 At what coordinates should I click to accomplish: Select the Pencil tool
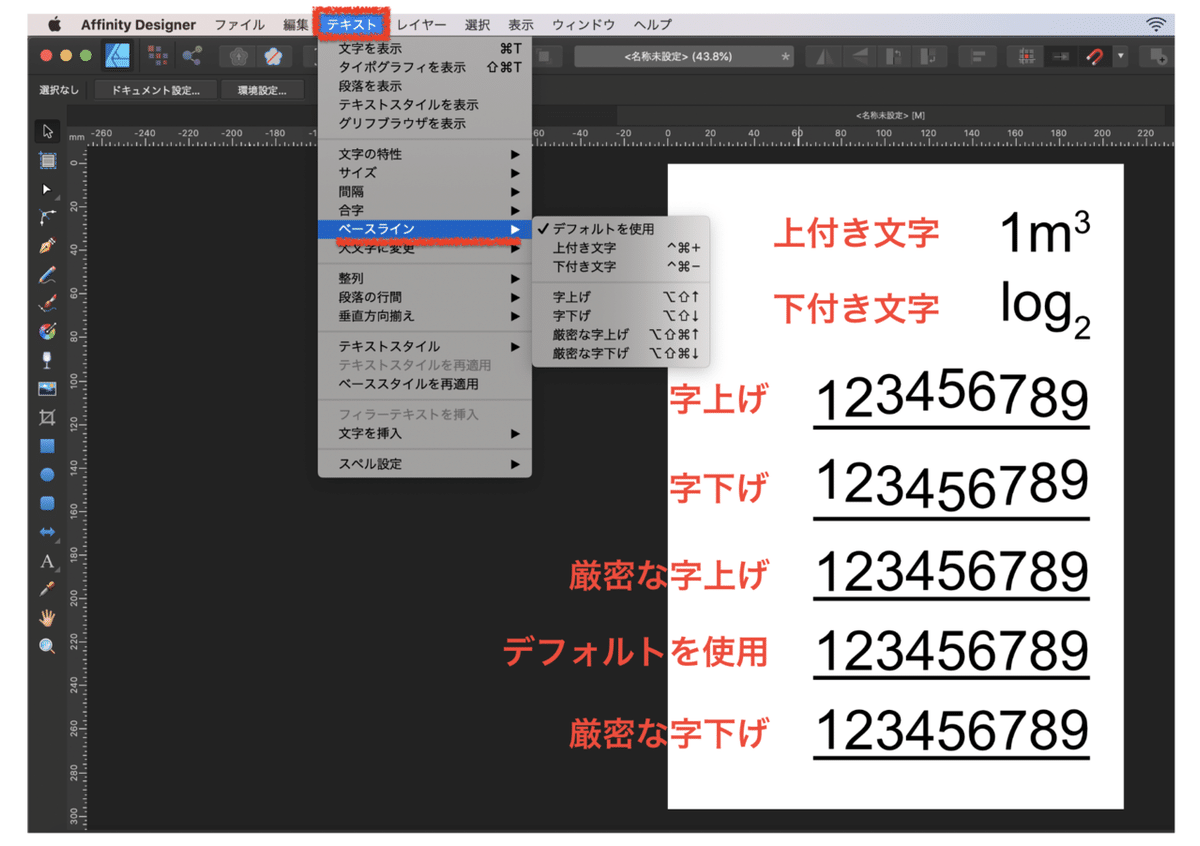(47, 276)
